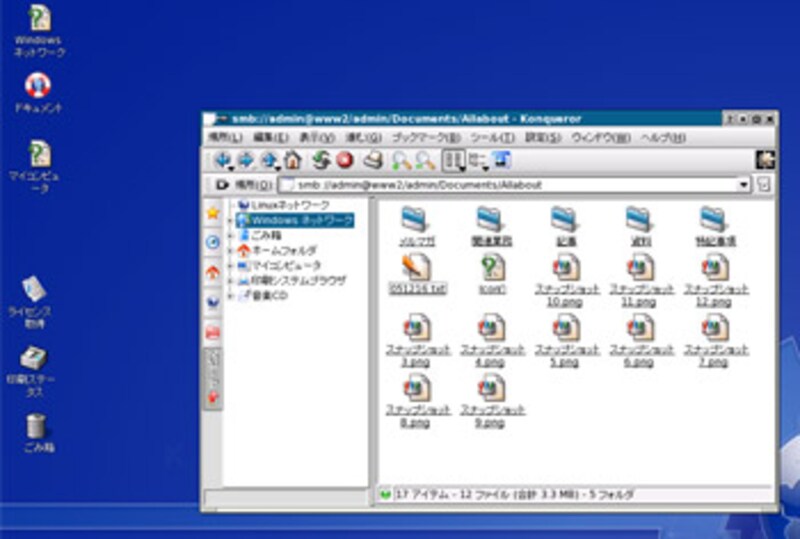Open the red flag sidebar tab

click(213, 397)
